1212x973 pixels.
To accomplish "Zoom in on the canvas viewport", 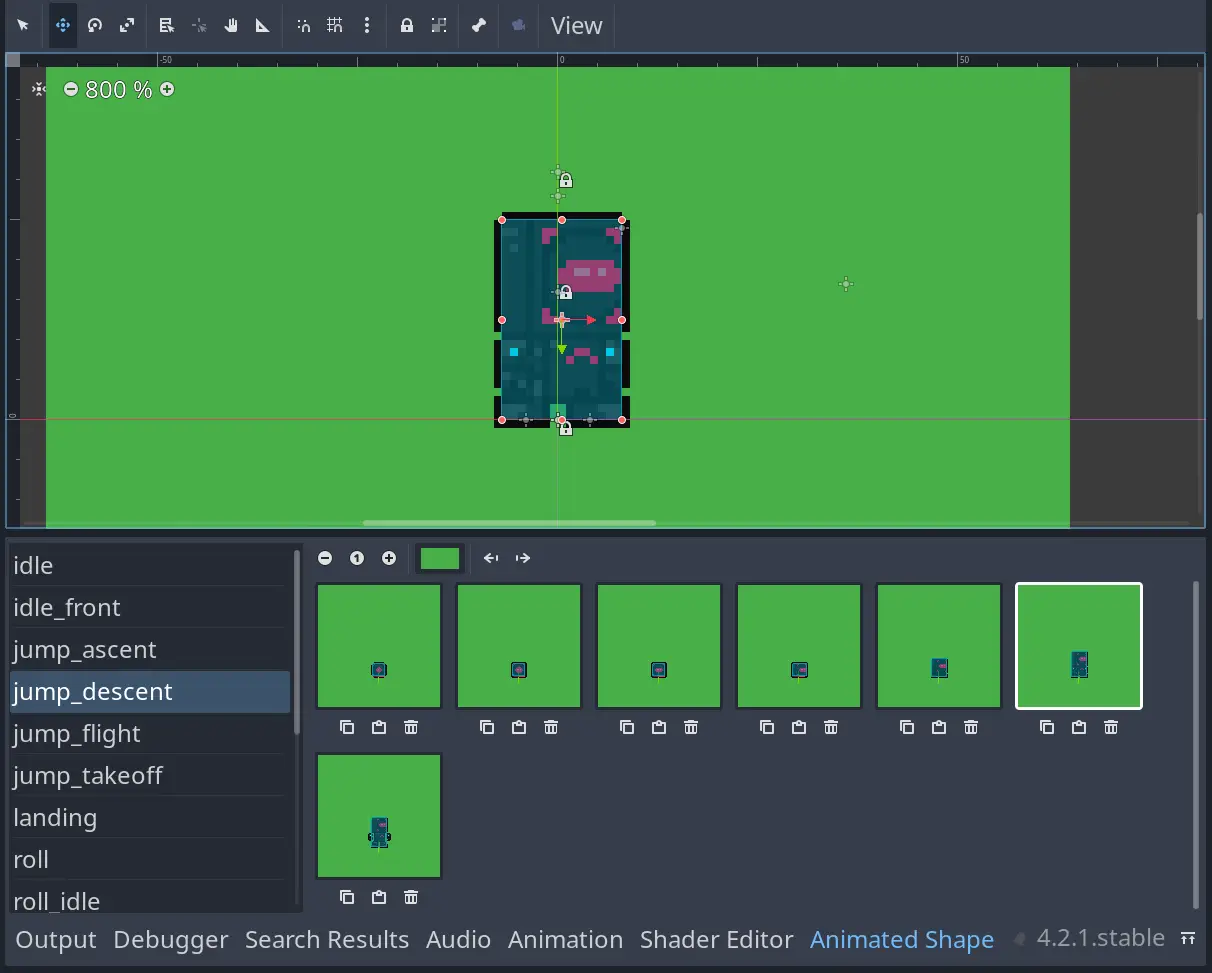I will (x=167, y=89).
